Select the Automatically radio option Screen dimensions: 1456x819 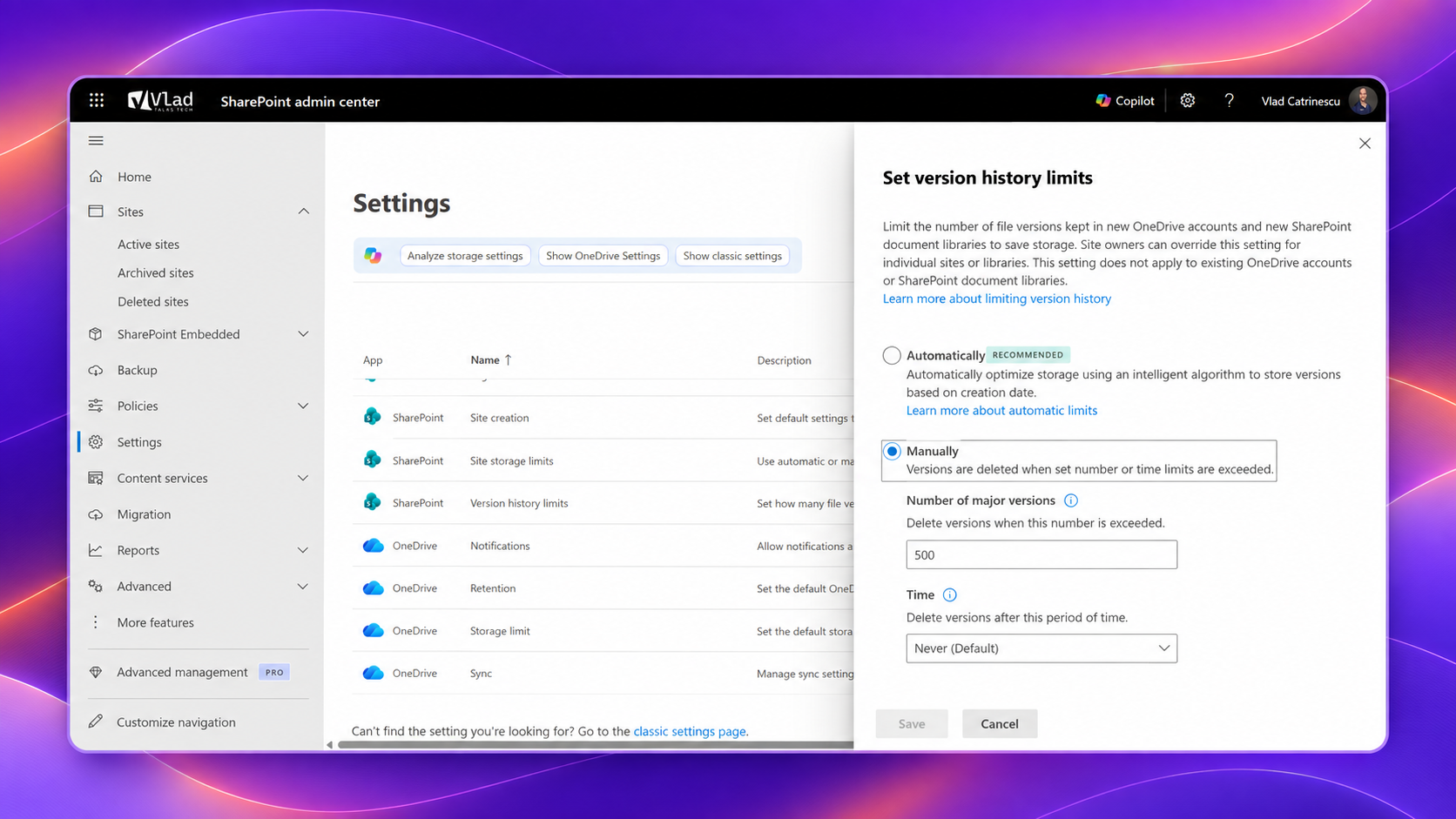892,355
